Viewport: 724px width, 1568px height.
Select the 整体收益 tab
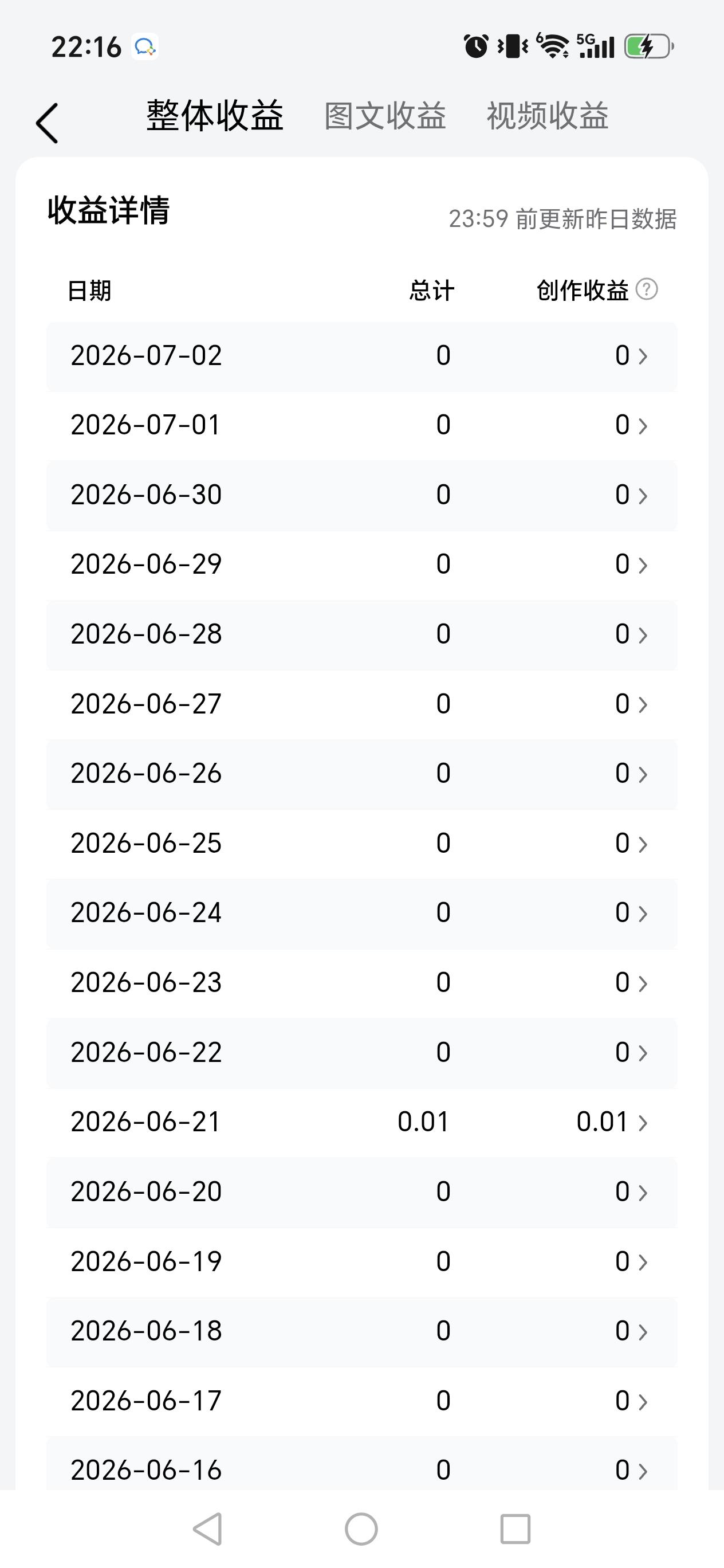(x=215, y=116)
